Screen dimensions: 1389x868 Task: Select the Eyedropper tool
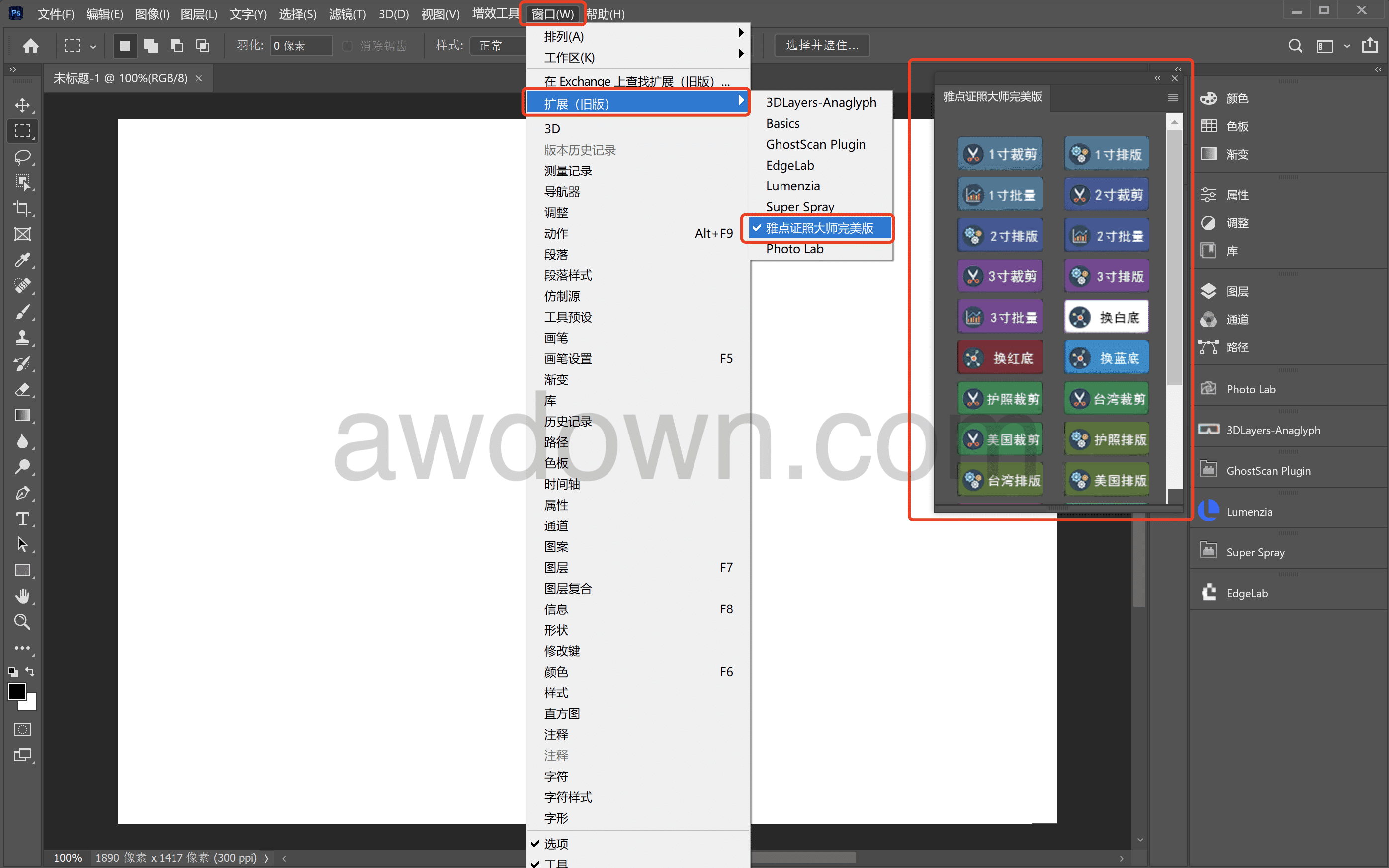[22, 260]
